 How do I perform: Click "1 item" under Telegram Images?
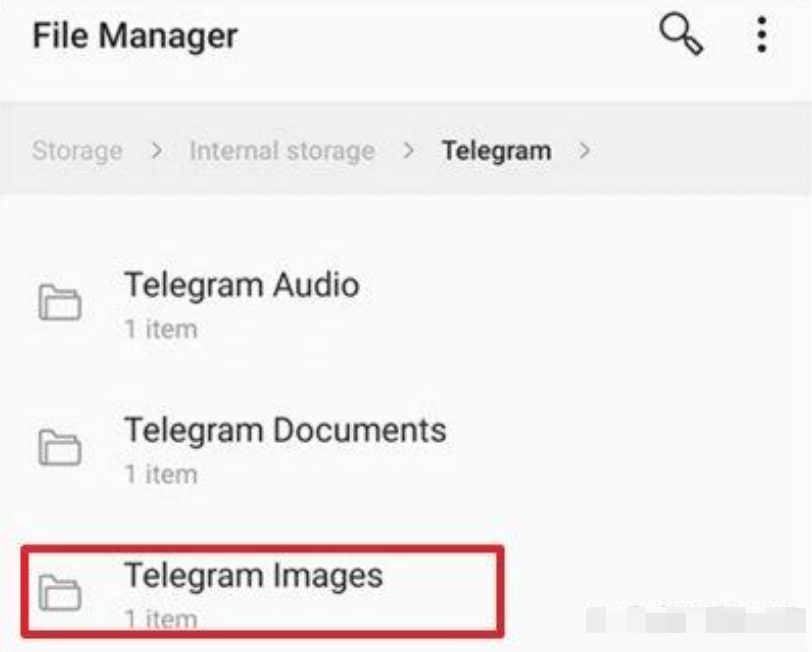click(161, 619)
